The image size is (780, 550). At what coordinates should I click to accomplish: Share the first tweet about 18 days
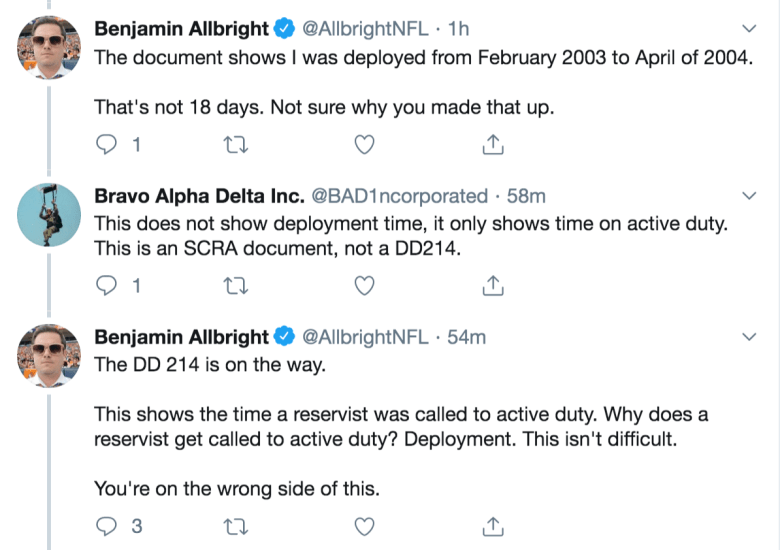[x=492, y=146]
